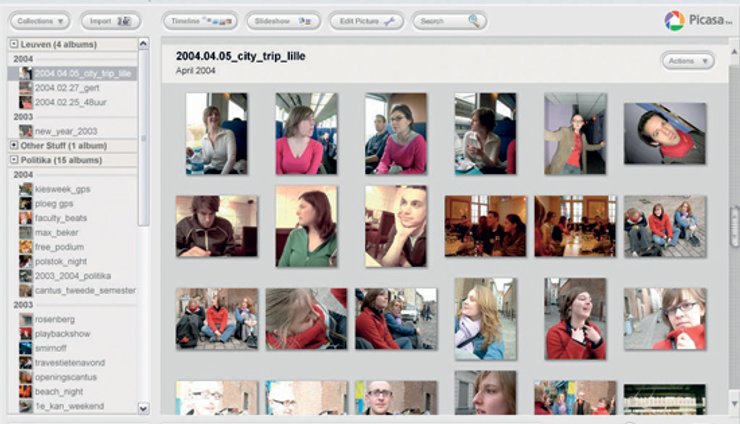Screen dimensions: 740x424
Task: Select the first photo thumbnail in the album
Action: point(216,134)
